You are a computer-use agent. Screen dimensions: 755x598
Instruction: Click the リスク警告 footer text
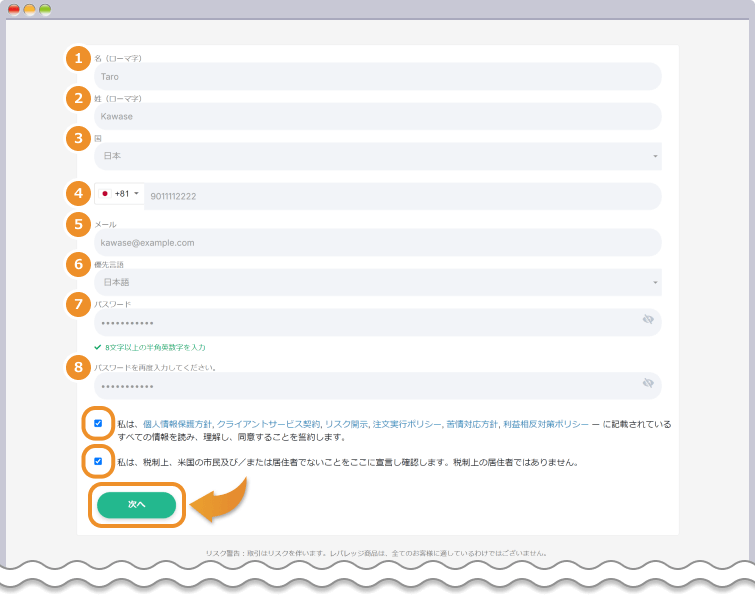377,553
